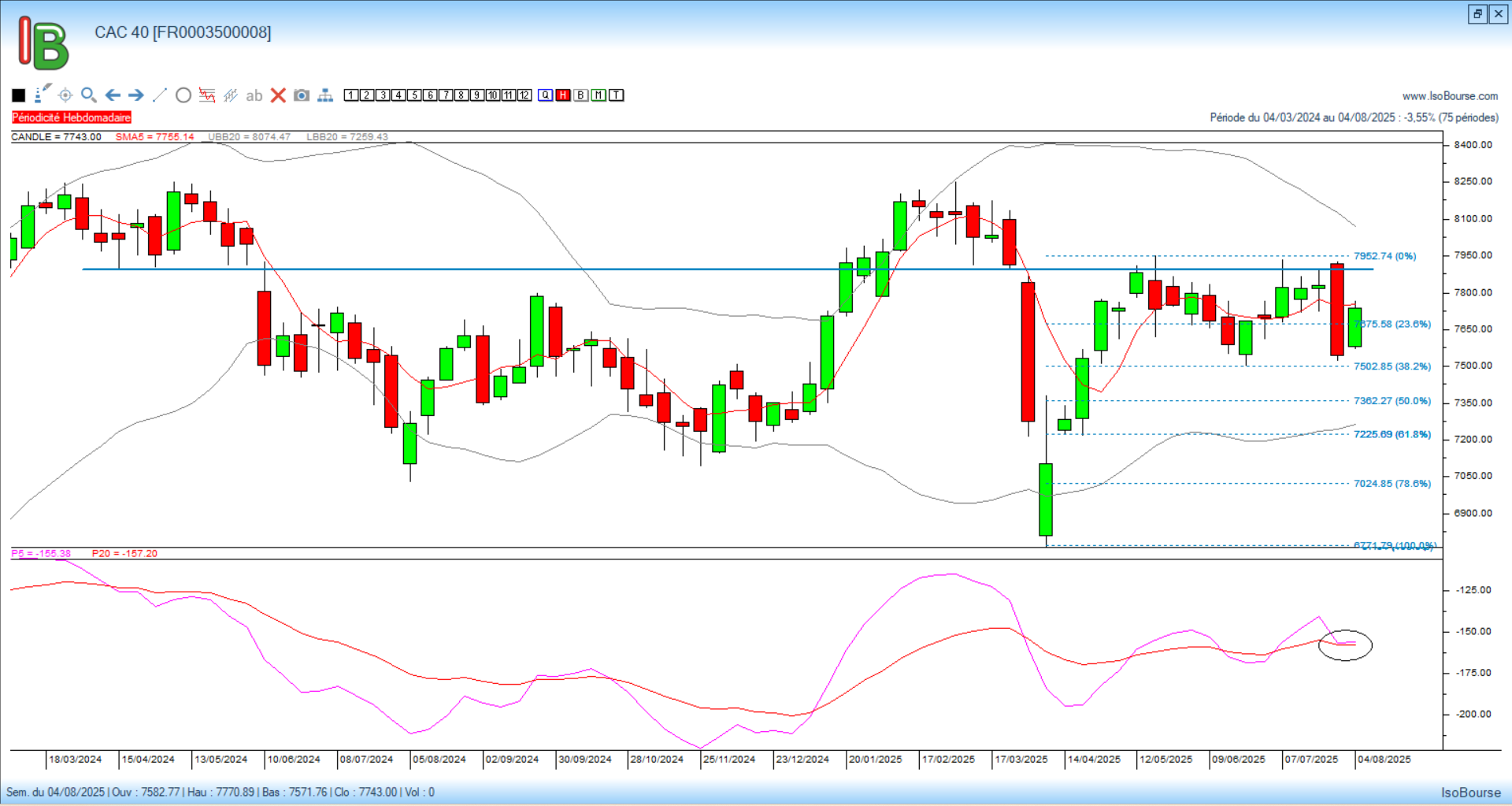
Task: Click the red price indicator chart tool
Action: point(207,95)
